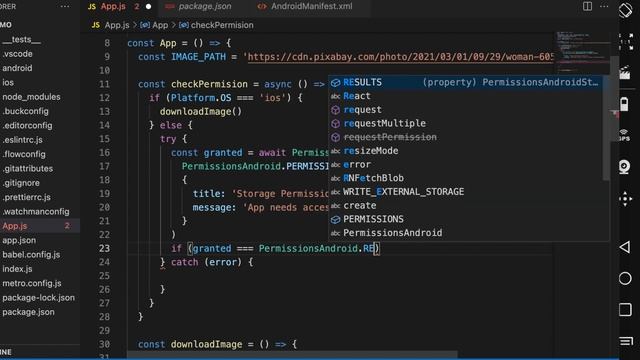Open the .gitattributes file
Viewport: 640px width, 360px height.
pyautogui.click(x=28, y=169)
